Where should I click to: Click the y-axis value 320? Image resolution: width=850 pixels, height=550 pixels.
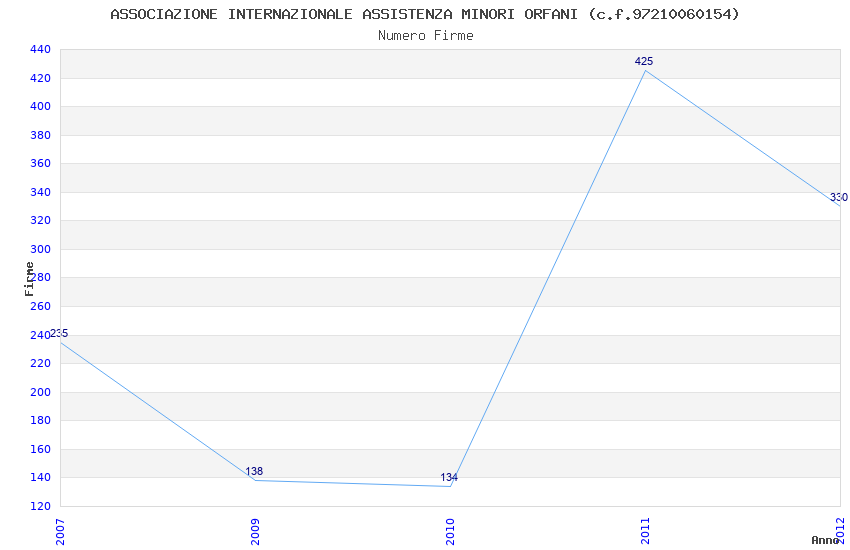[x=40, y=221]
